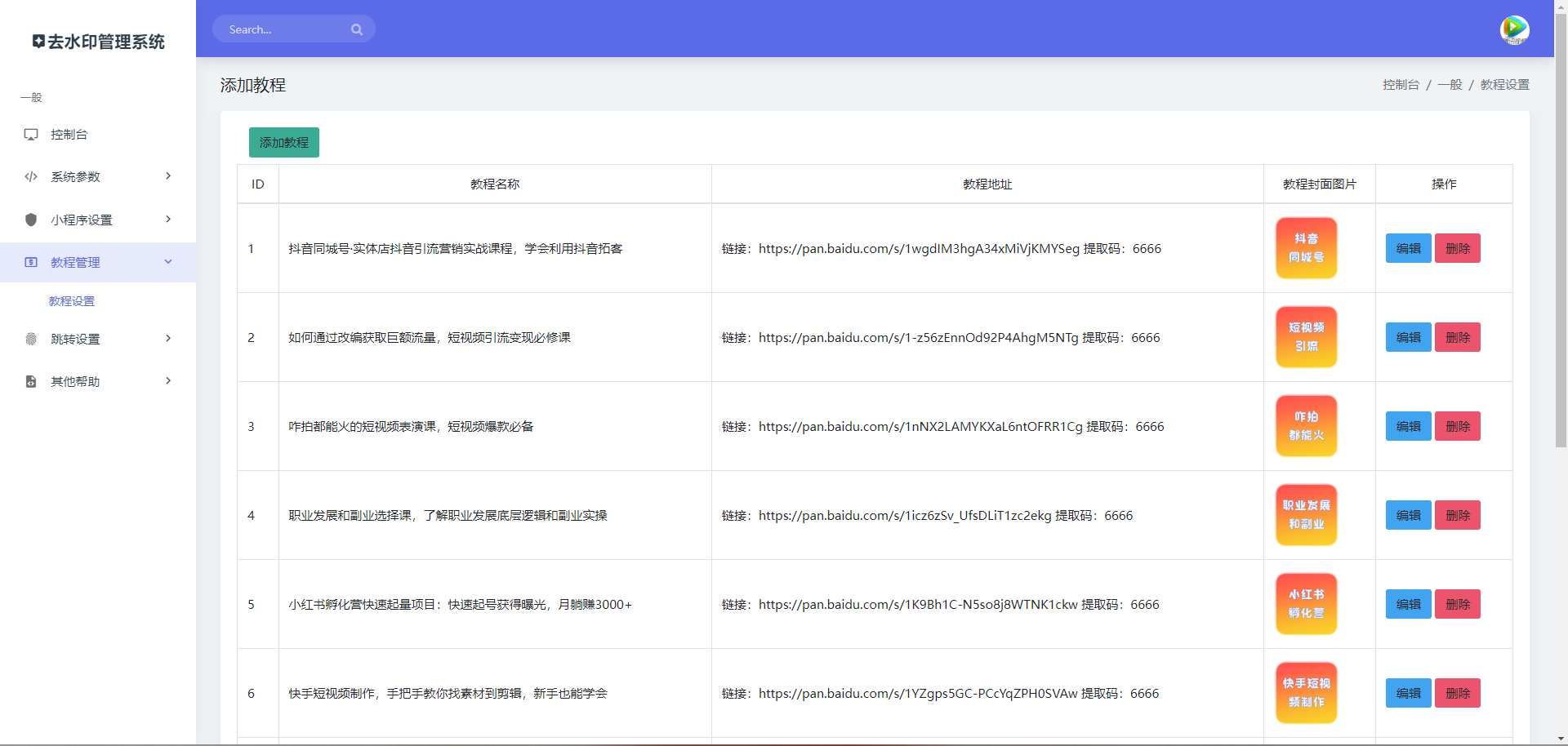Click the green 添加教程 button

[284, 142]
